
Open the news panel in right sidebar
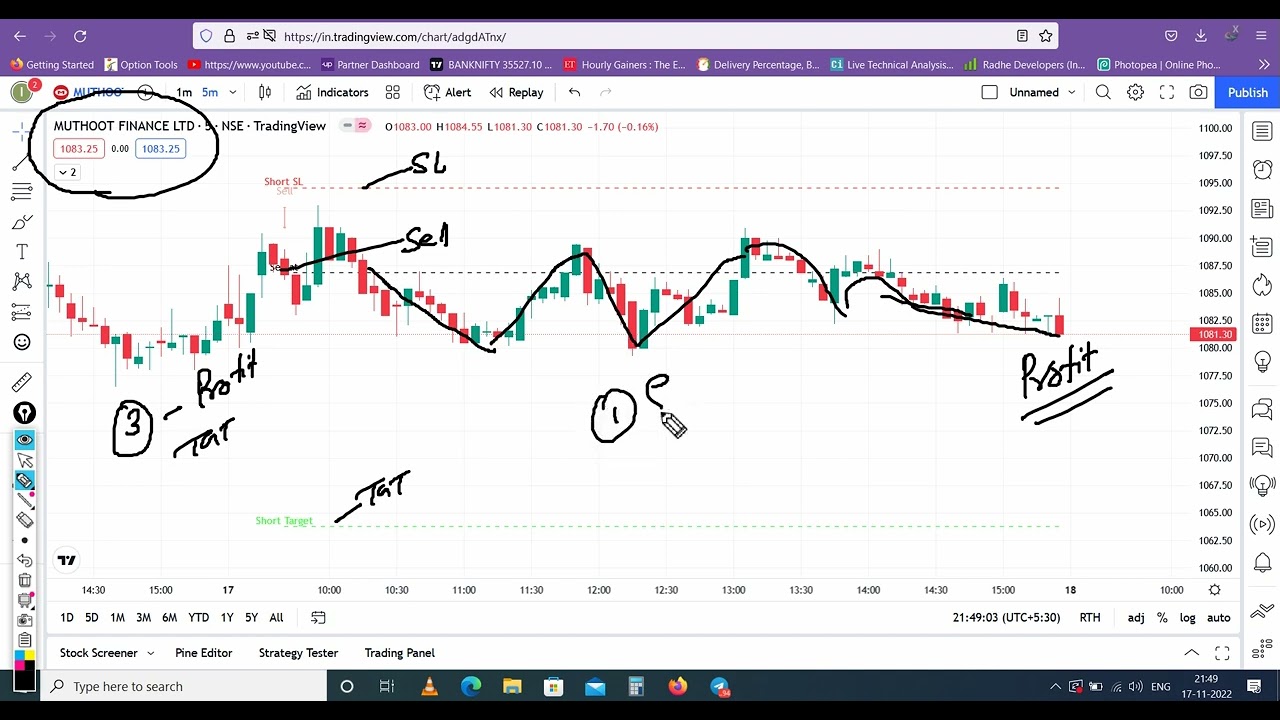tap(1262, 208)
